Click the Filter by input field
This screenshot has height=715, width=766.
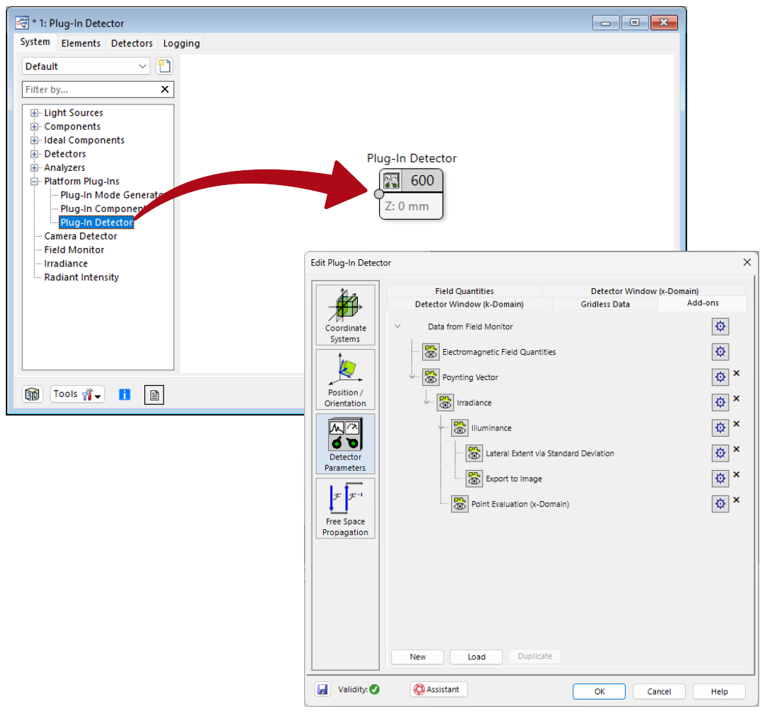(x=90, y=90)
